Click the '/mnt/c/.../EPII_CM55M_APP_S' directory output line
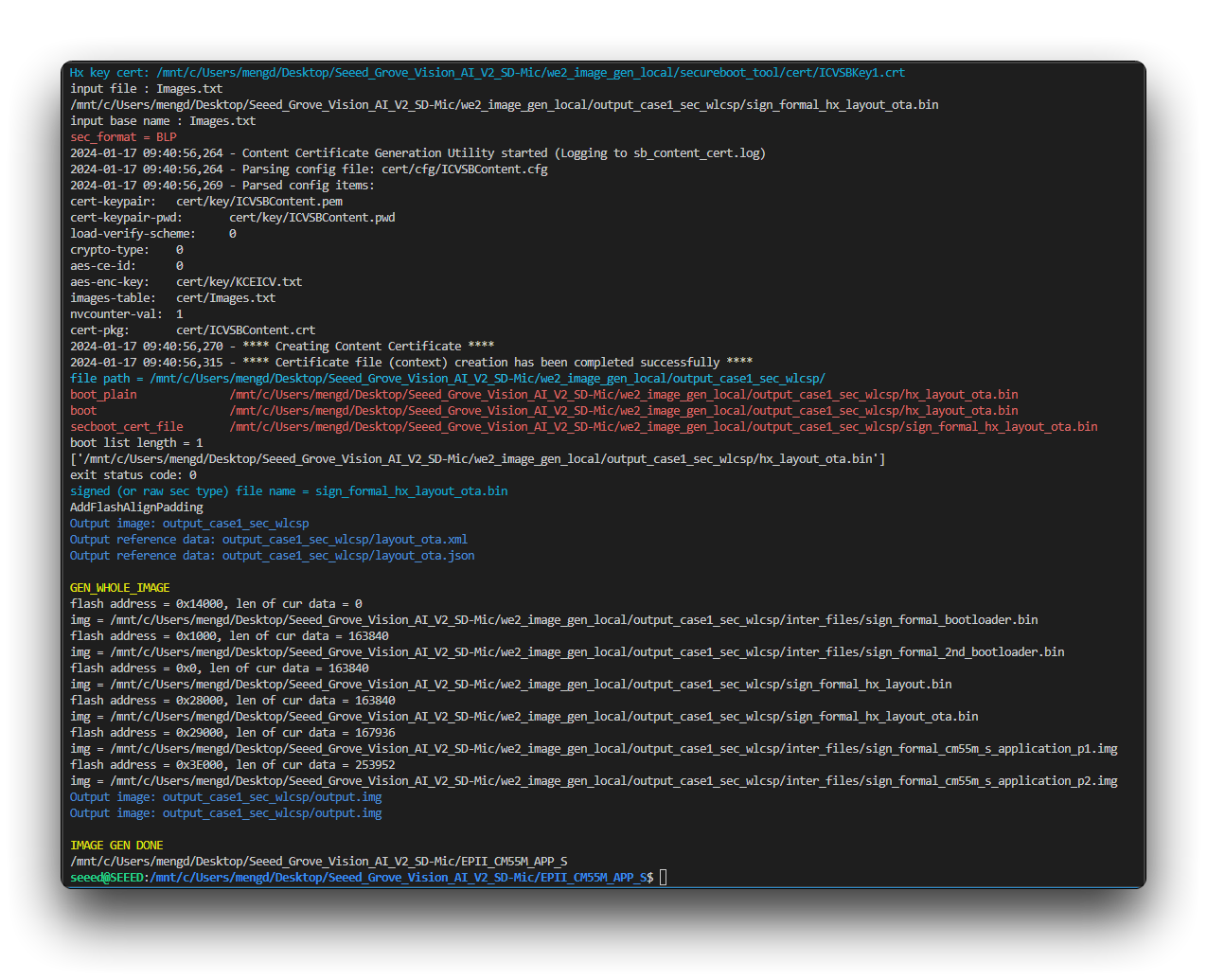 pos(319,862)
